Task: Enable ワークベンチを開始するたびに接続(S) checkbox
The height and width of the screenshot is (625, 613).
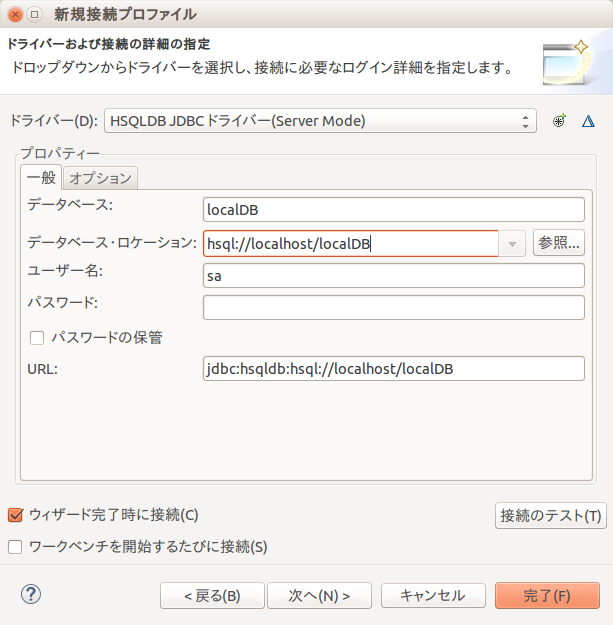Action: [x=15, y=547]
